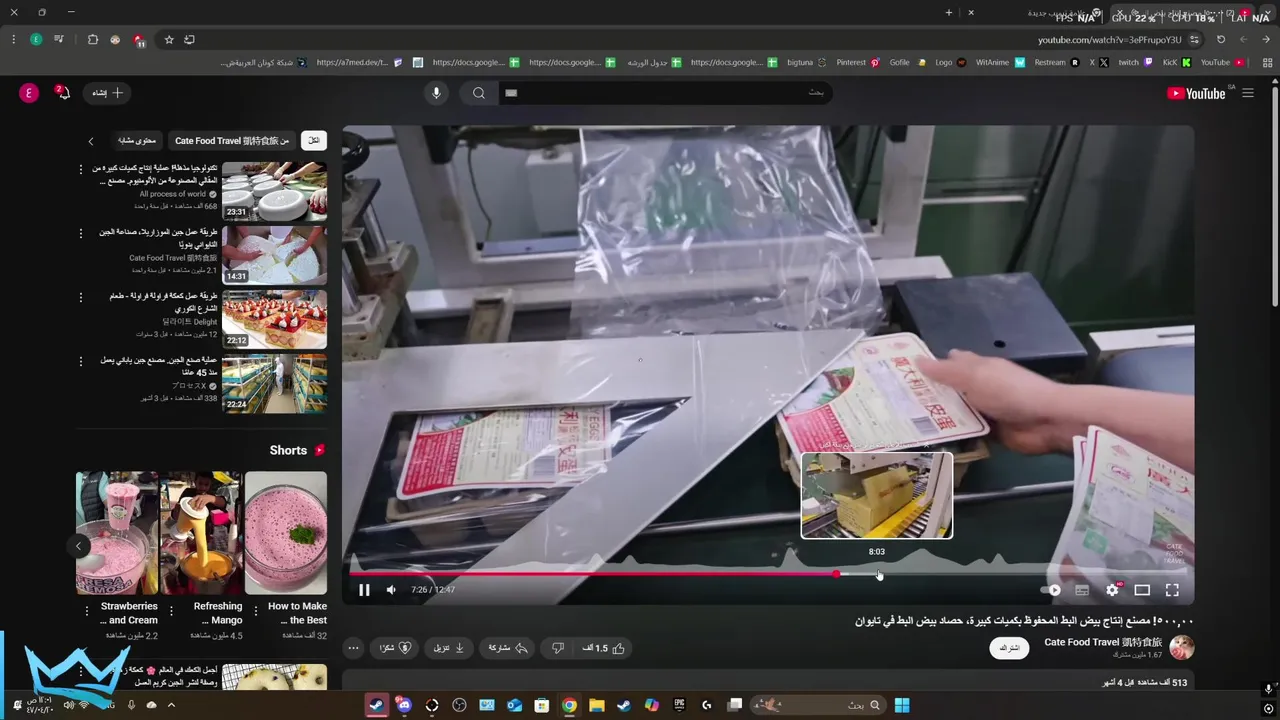Open Chrome from the taskbar
1280x720 pixels.
(x=569, y=705)
